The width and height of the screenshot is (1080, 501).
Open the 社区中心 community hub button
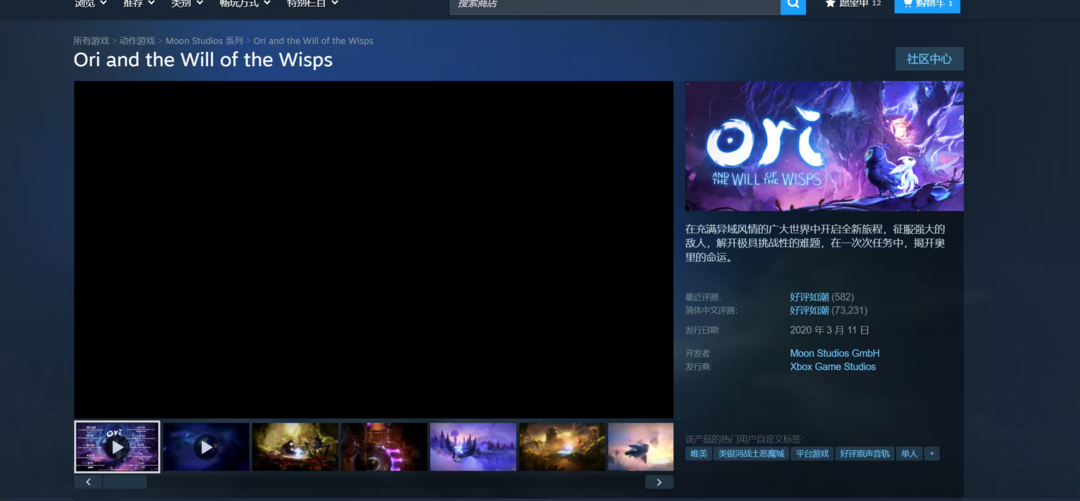click(929, 59)
